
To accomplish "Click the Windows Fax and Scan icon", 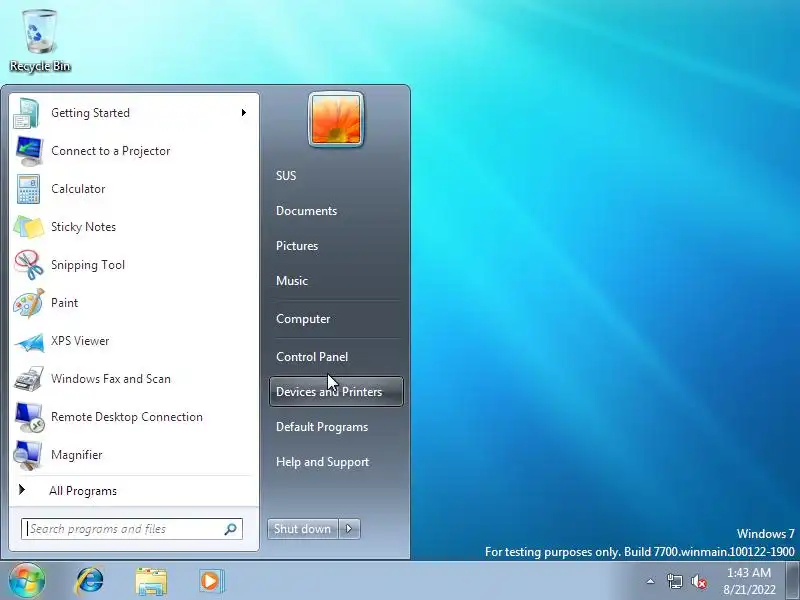I will 29,379.
